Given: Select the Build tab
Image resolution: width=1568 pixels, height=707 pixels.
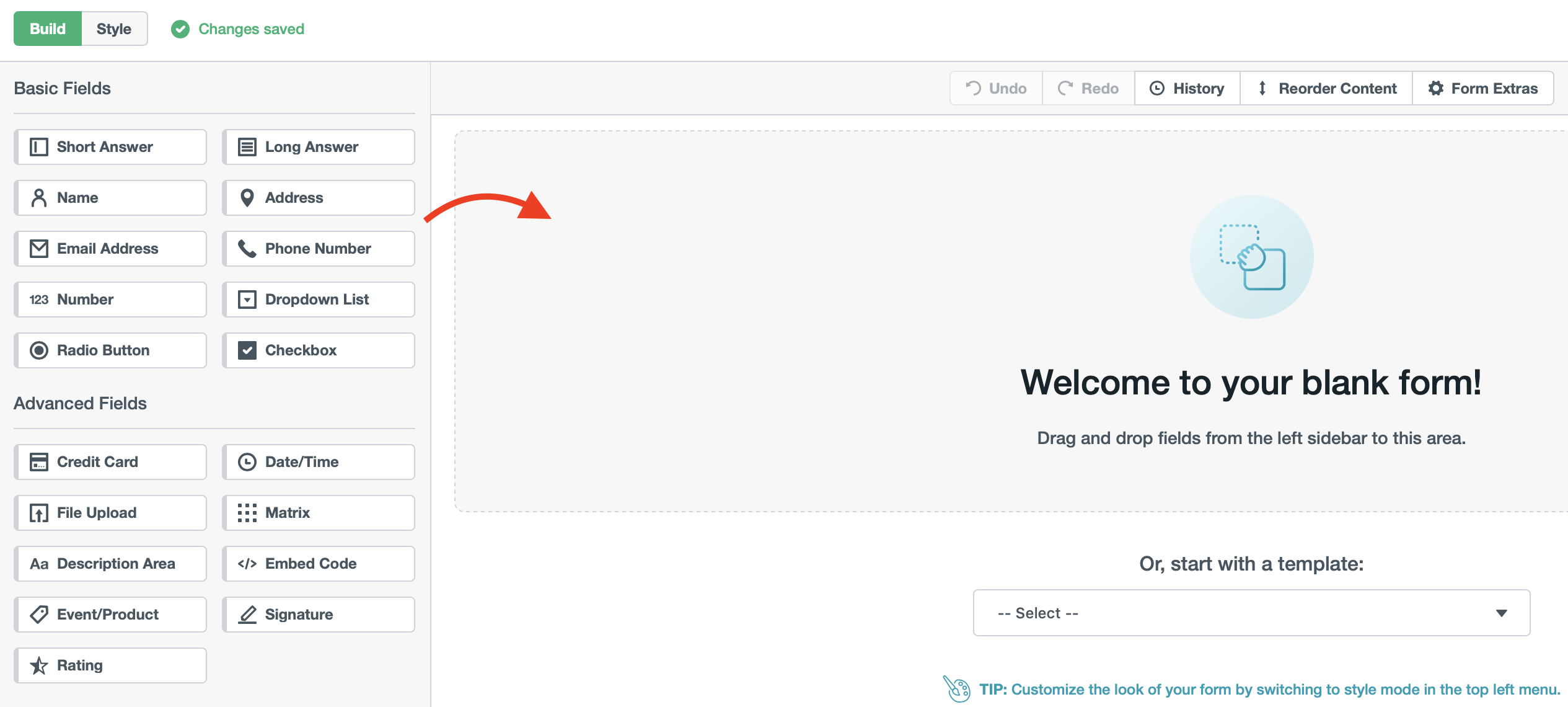Looking at the screenshot, I should tap(47, 28).
